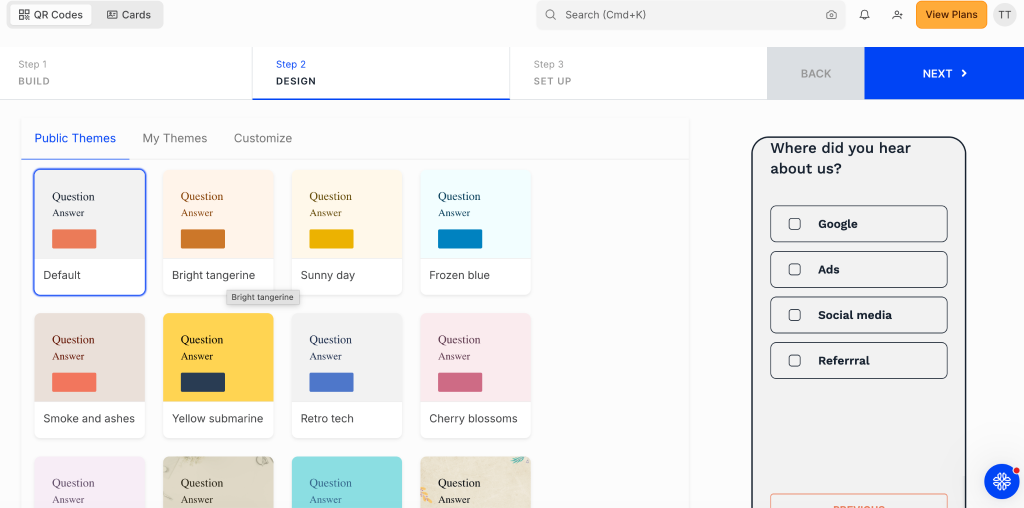
Task: Go to Step 3 Set Up
Action: (638, 73)
